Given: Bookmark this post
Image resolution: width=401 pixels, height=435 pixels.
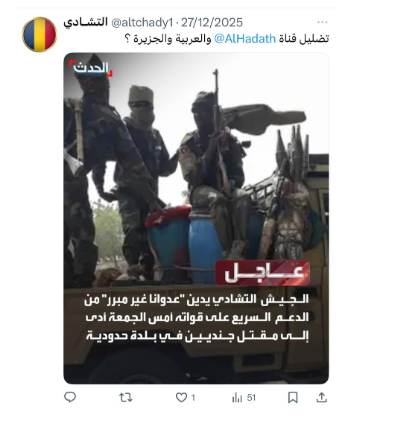Looking at the screenshot, I should (293, 397).
